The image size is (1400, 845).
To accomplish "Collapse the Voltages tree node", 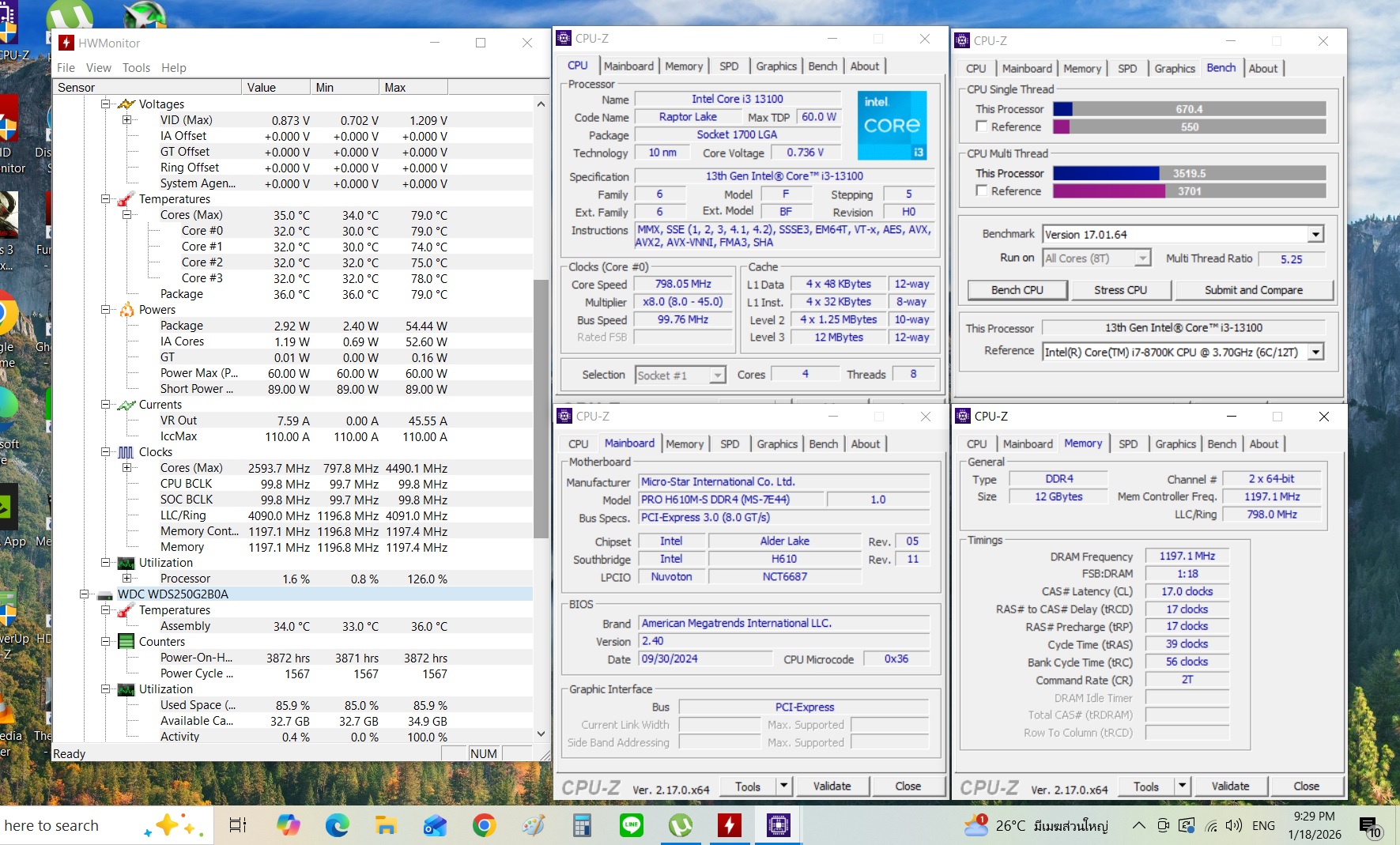I will click(x=105, y=104).
